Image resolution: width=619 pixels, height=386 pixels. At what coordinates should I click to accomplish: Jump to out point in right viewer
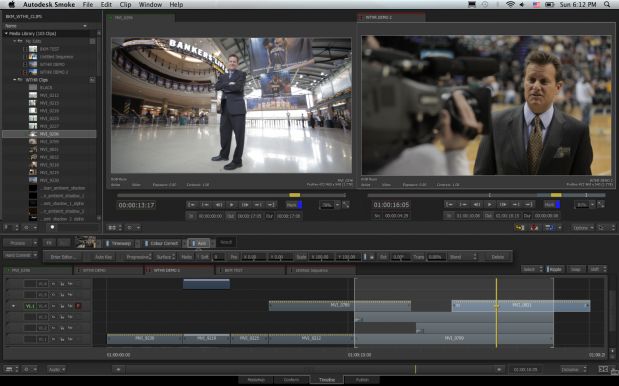pyautogui.click(x=529, y=204)
